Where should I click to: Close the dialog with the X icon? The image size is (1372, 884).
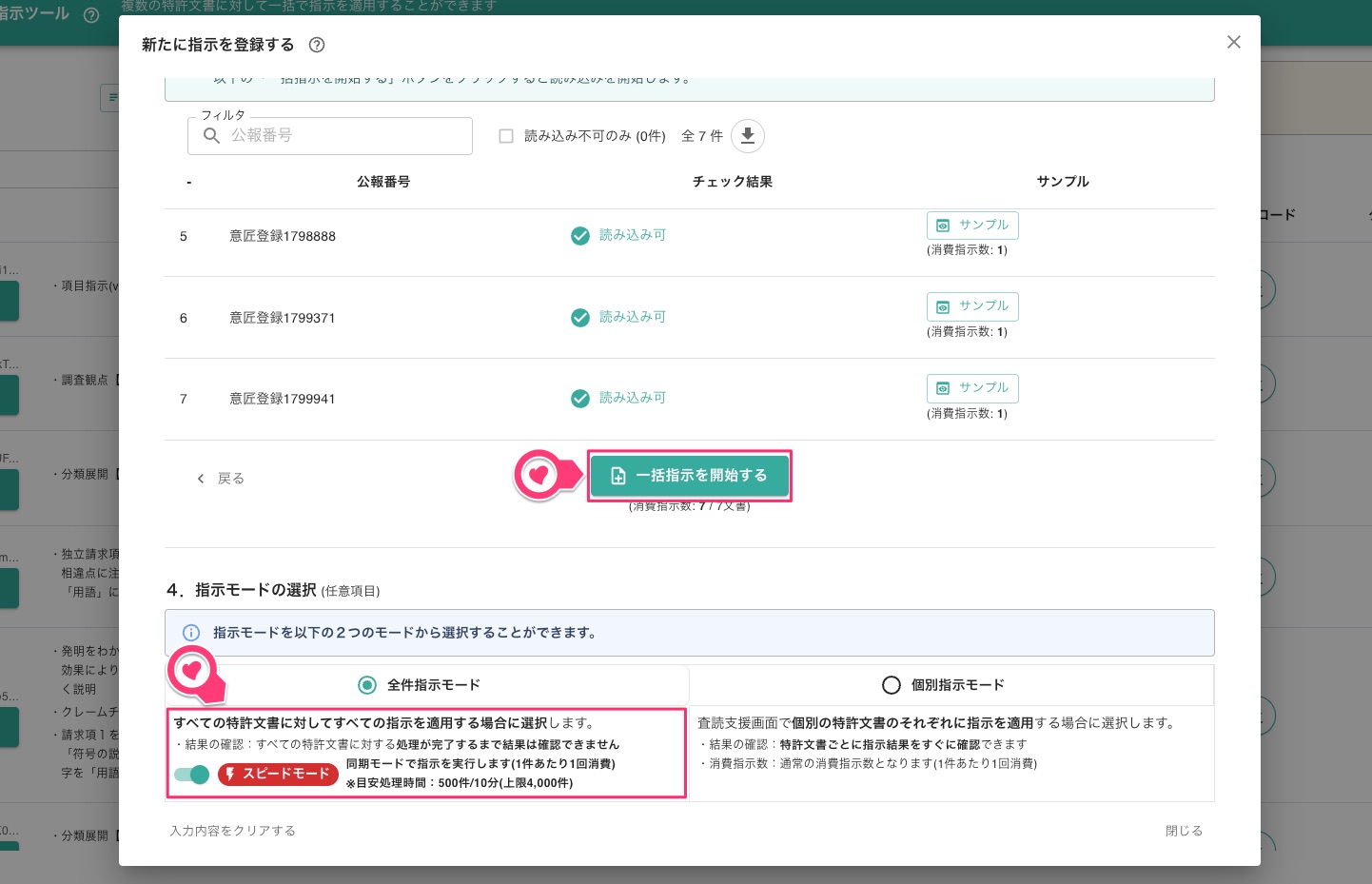click(x=1234, y=42)
